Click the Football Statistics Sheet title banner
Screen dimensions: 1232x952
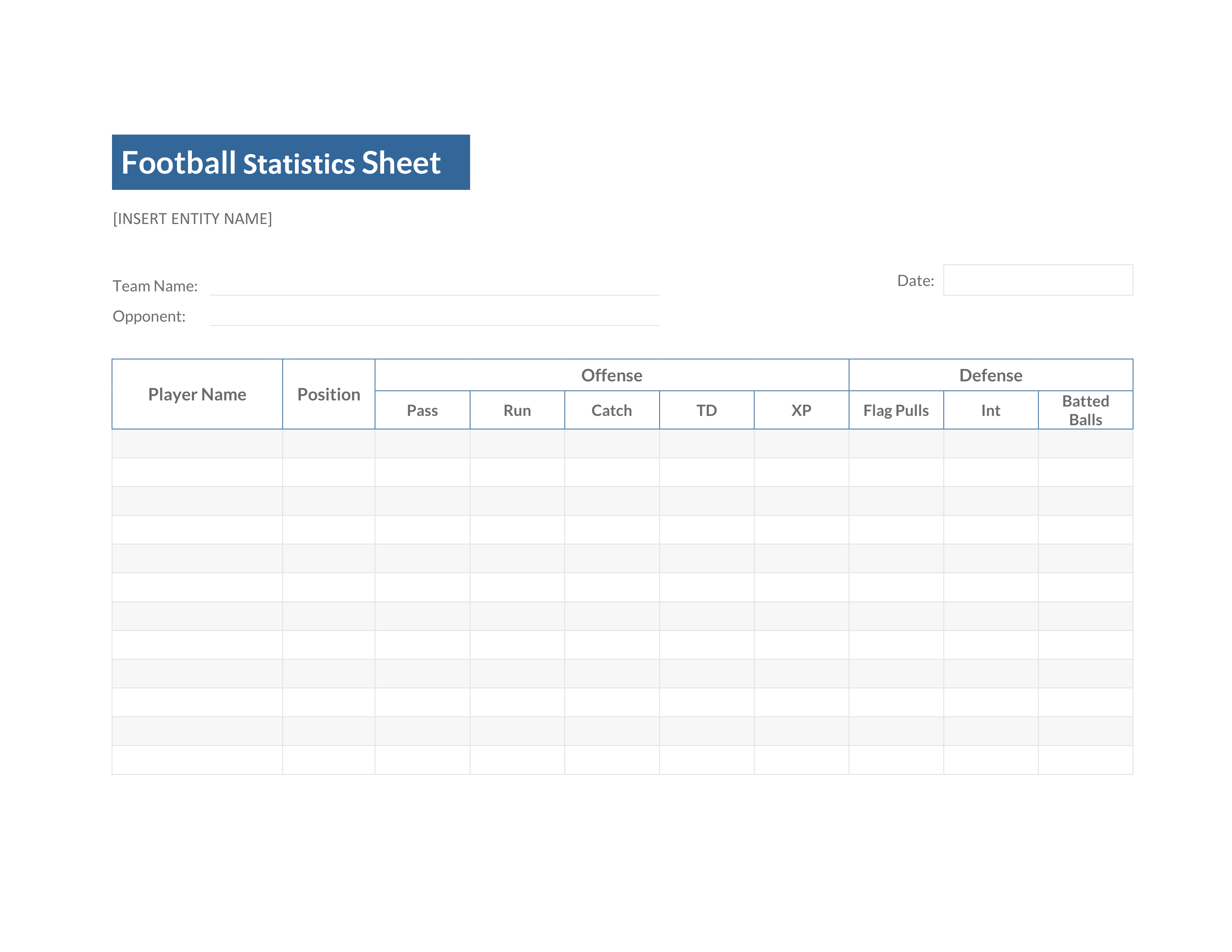(x=290, y=162)
